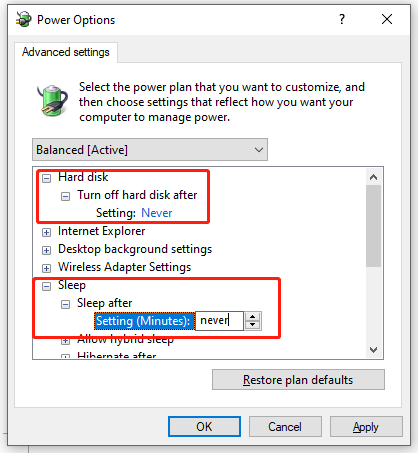Open the Balanced [Active] power plan dropdown
418x453 pixels.
tap(150, 150)
